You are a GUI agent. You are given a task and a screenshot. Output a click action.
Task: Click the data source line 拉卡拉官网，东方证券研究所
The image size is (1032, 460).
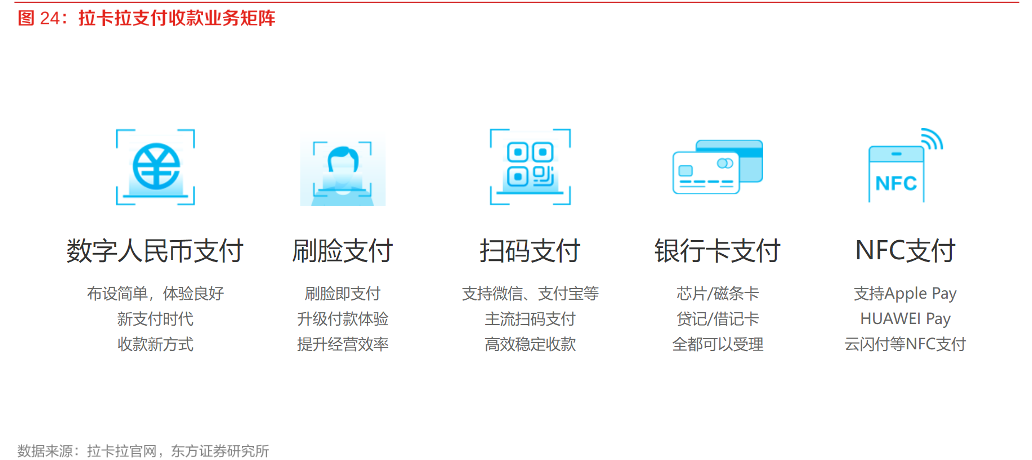pos(178,451)
